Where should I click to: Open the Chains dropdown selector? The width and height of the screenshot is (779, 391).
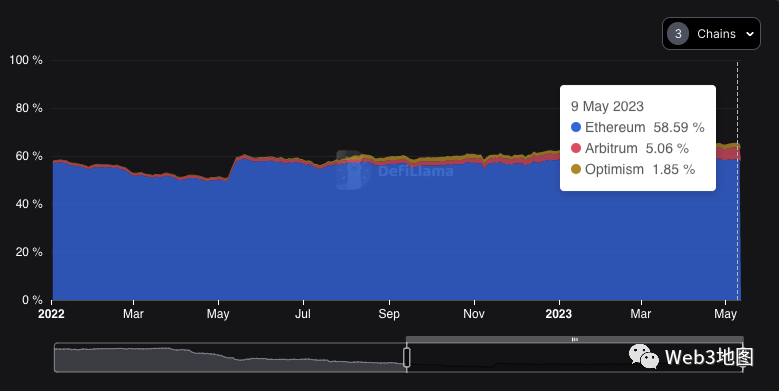click(711, 34)
